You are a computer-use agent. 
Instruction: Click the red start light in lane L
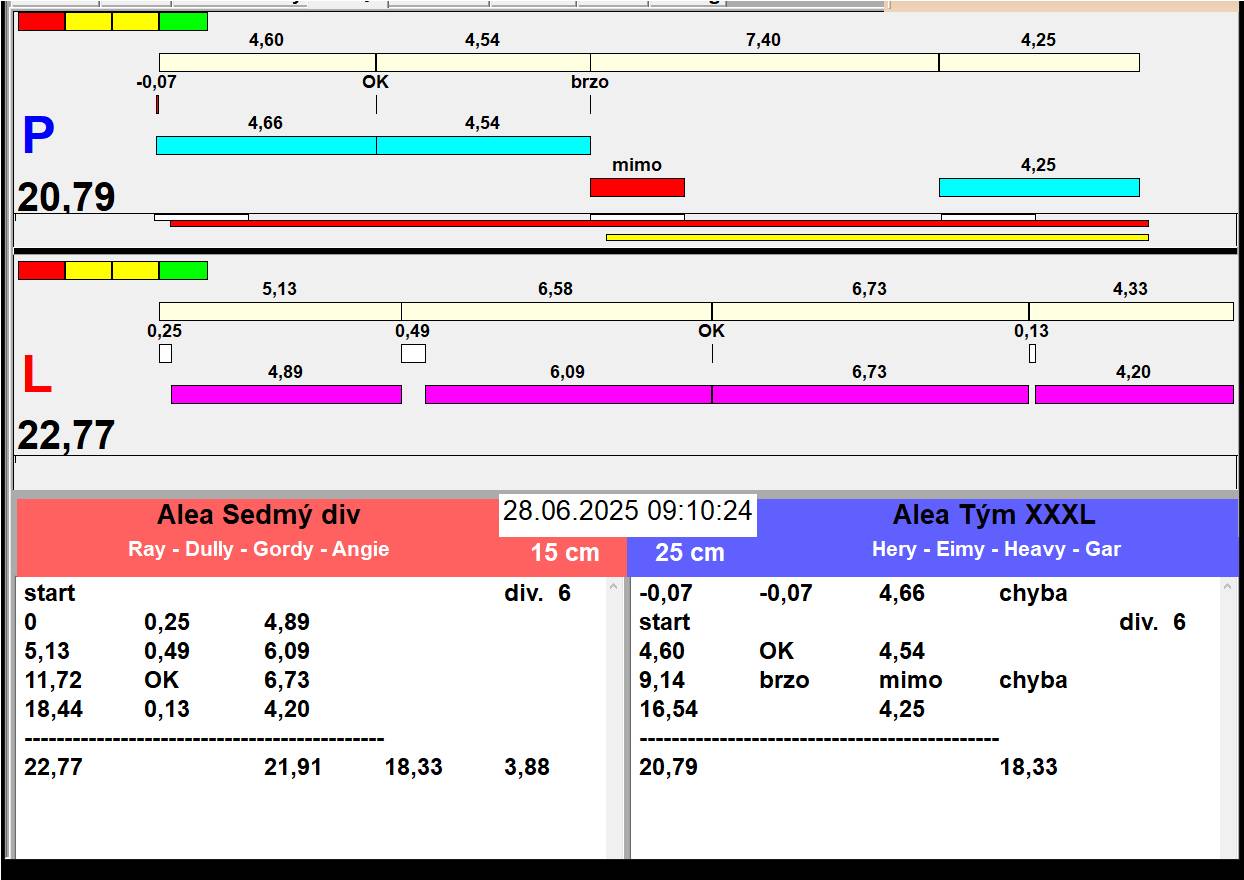click(41, 270)
